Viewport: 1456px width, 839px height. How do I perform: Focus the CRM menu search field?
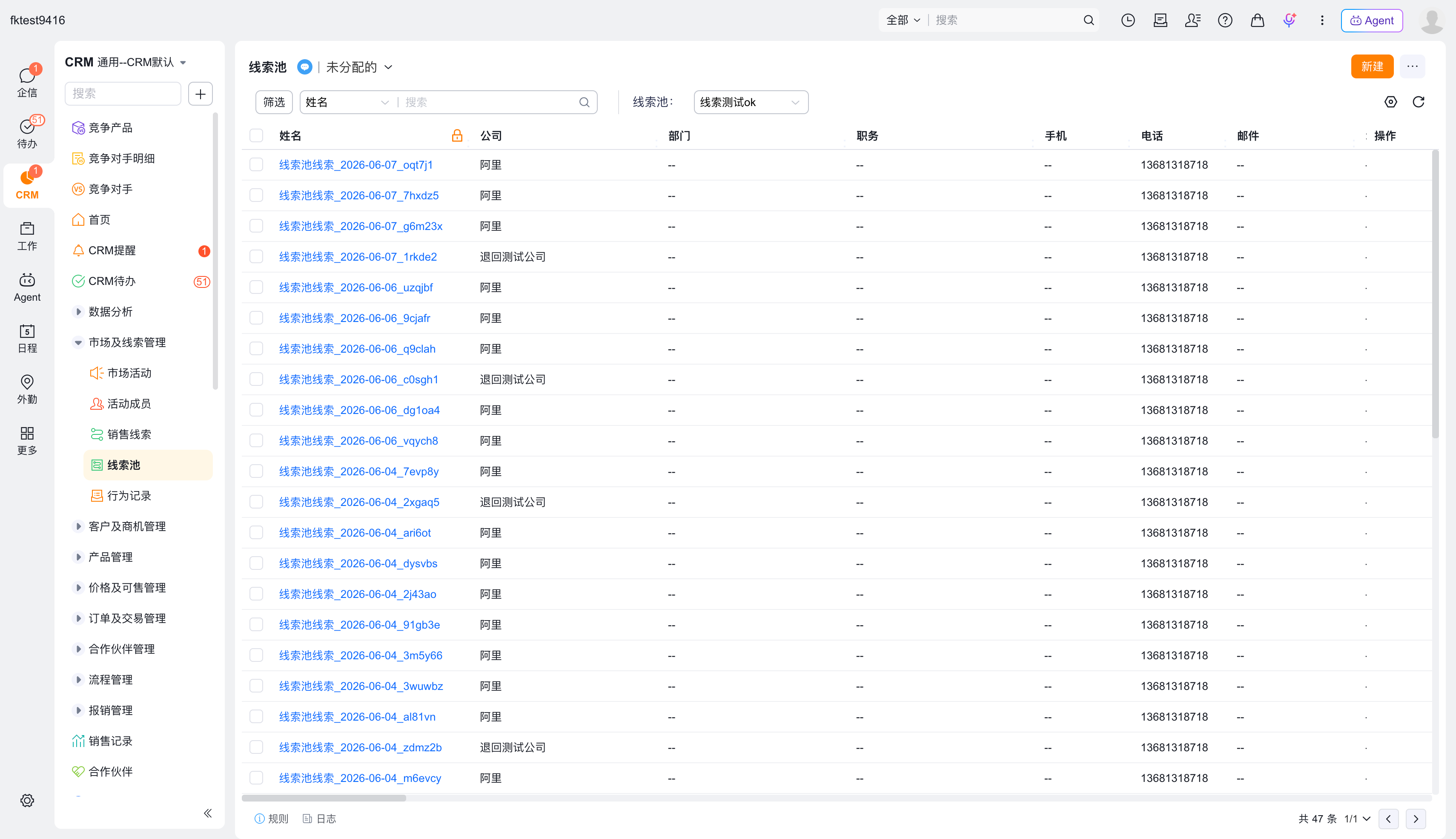[123, 93]
